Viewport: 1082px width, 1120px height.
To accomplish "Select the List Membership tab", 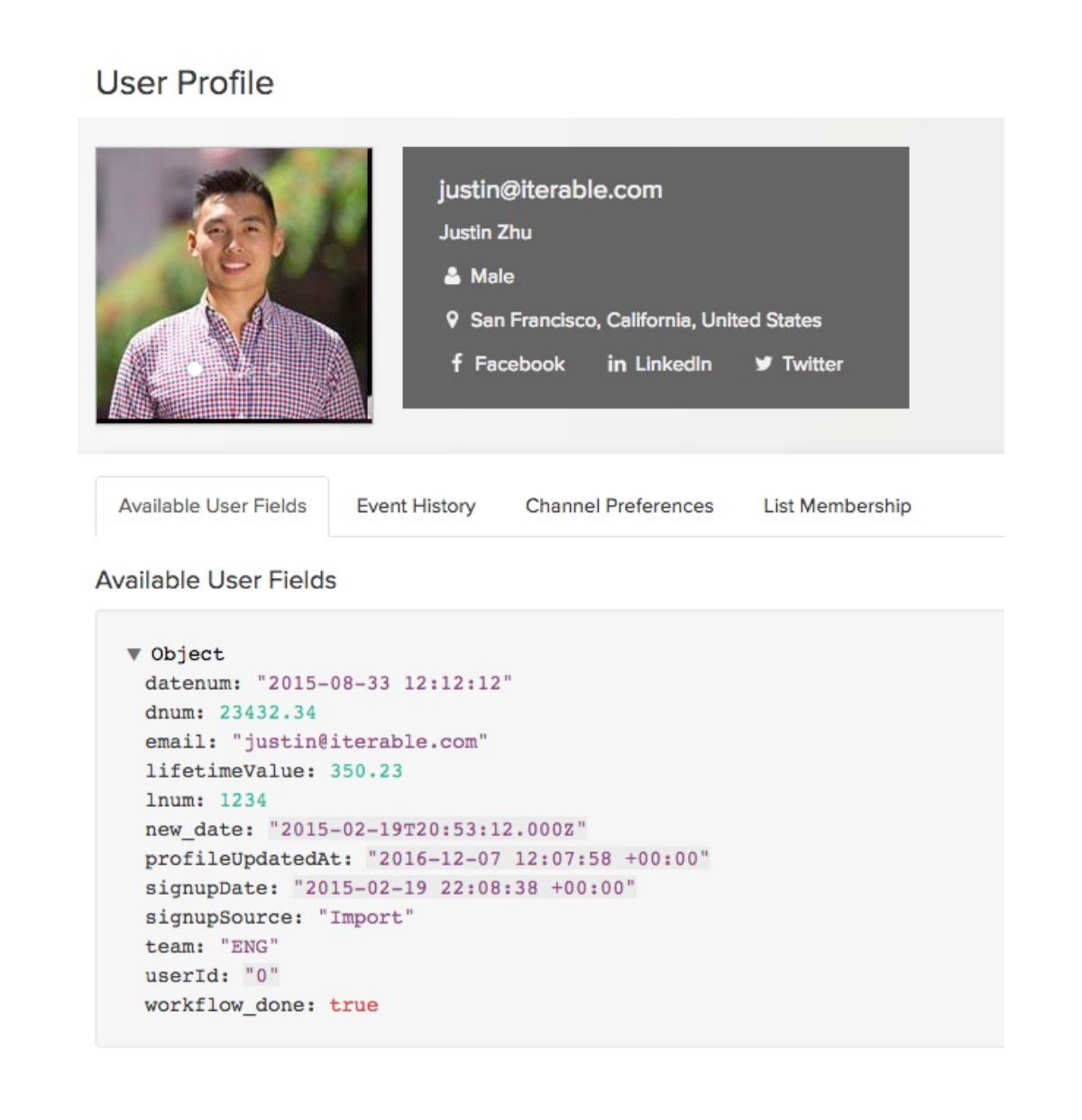I will click(837, 506).
